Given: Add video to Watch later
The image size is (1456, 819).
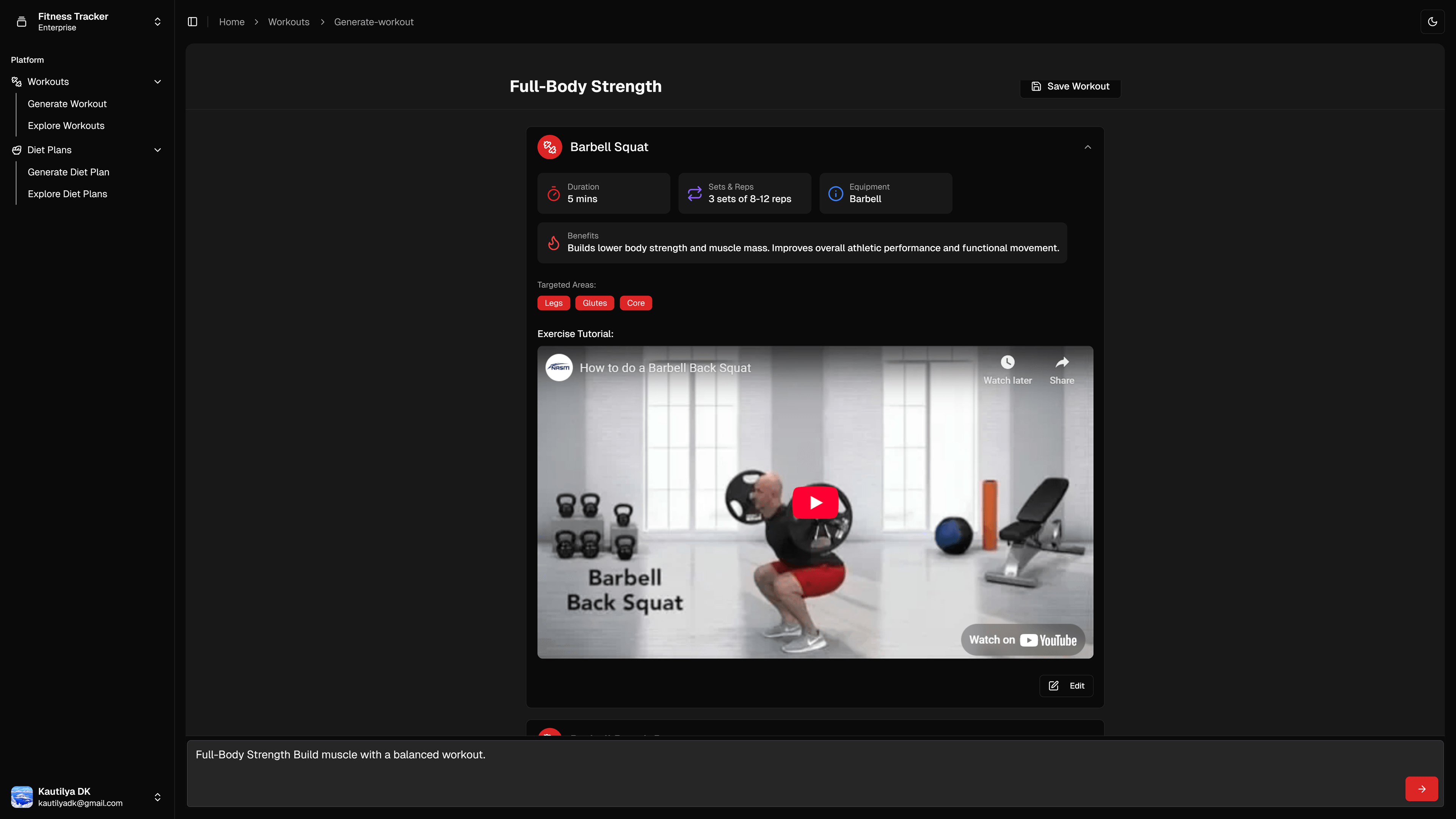Looking at the screenshot, I should [1007, 370].
